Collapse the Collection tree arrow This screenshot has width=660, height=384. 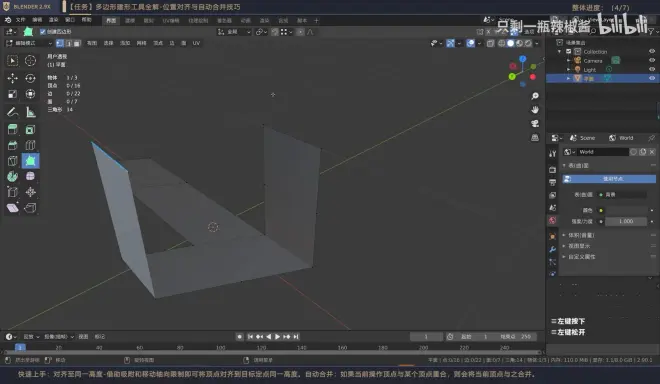click(x=559, y=51)
